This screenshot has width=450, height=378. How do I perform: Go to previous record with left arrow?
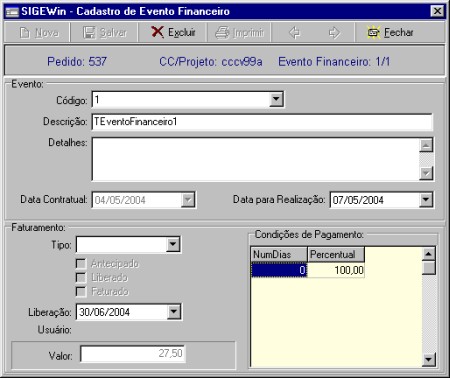294,32
